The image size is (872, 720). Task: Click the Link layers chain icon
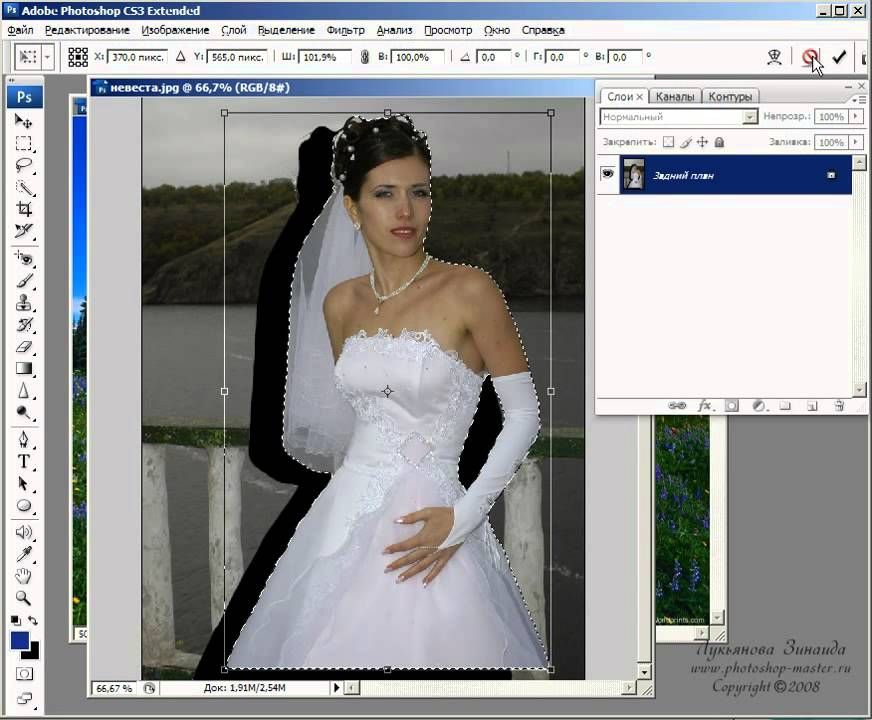tap(677, 406)
